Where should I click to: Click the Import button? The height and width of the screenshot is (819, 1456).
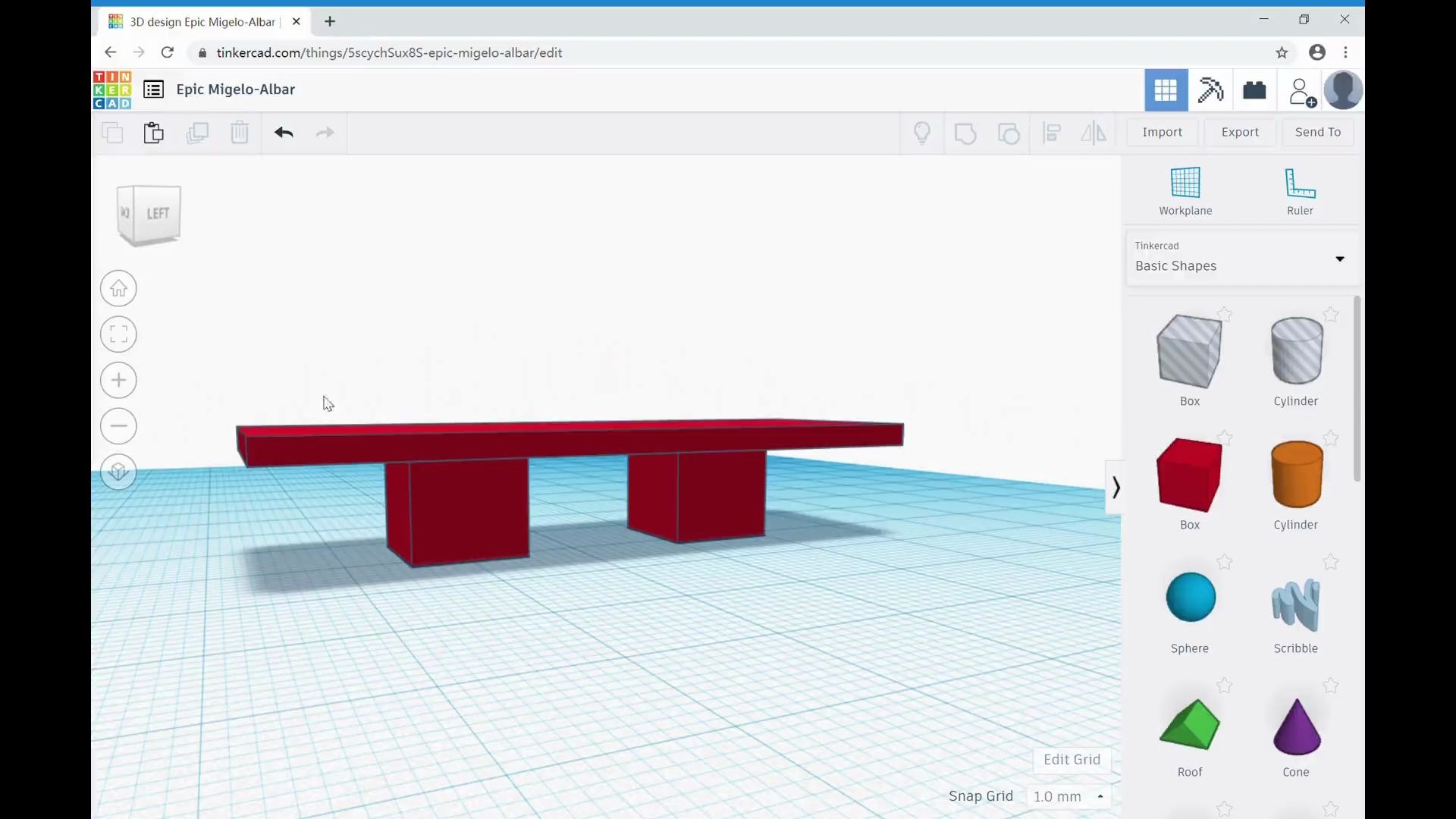pos(1162,132)
